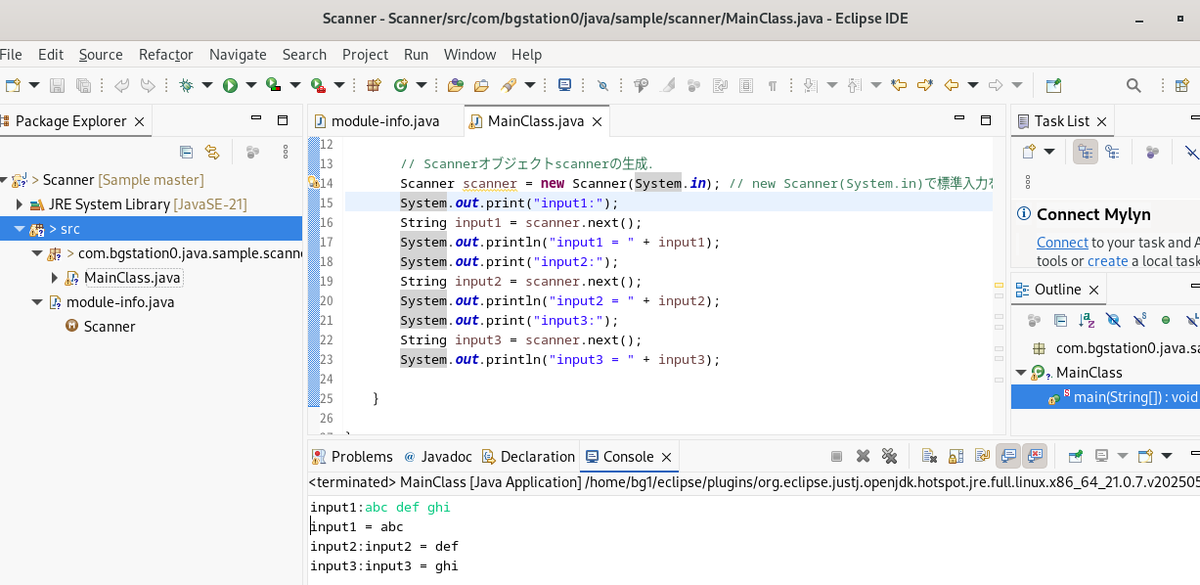
Task: Open the Project menu
Action: (365, 54)
